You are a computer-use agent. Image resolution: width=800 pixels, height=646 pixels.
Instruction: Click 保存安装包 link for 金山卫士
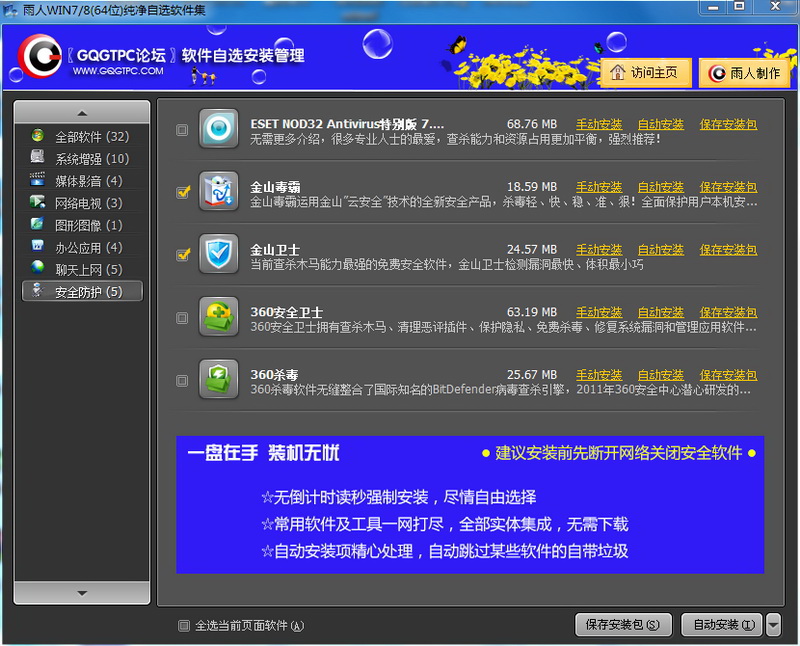728,250
